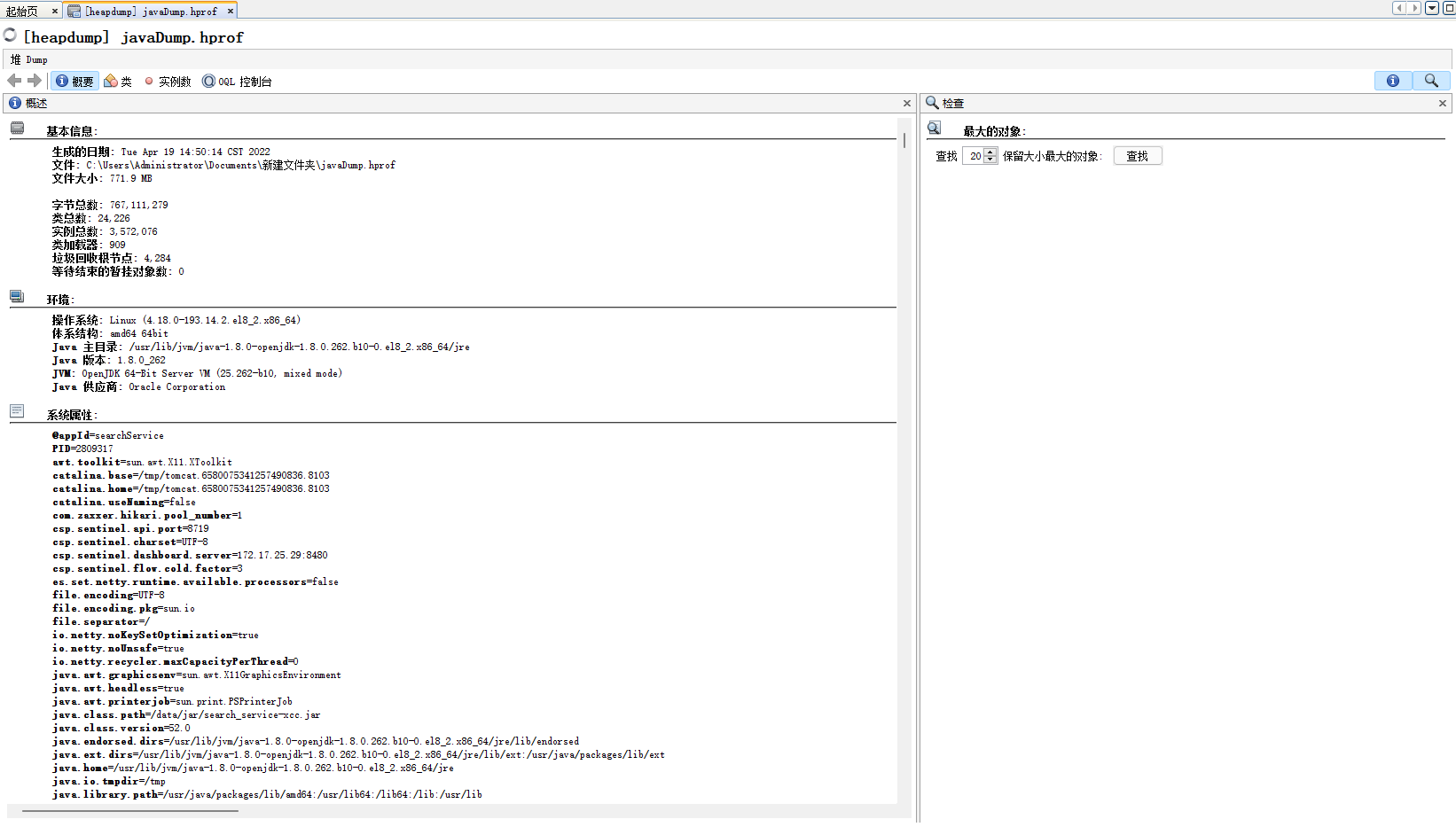
Task: Click the Java 版本 1.8.0_262 line
Action: coord(109,360)
